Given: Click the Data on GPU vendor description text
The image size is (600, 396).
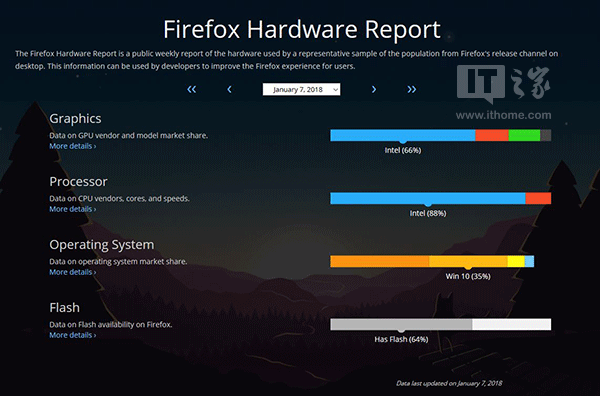Looking at the screenshot, I should (129, 135).
